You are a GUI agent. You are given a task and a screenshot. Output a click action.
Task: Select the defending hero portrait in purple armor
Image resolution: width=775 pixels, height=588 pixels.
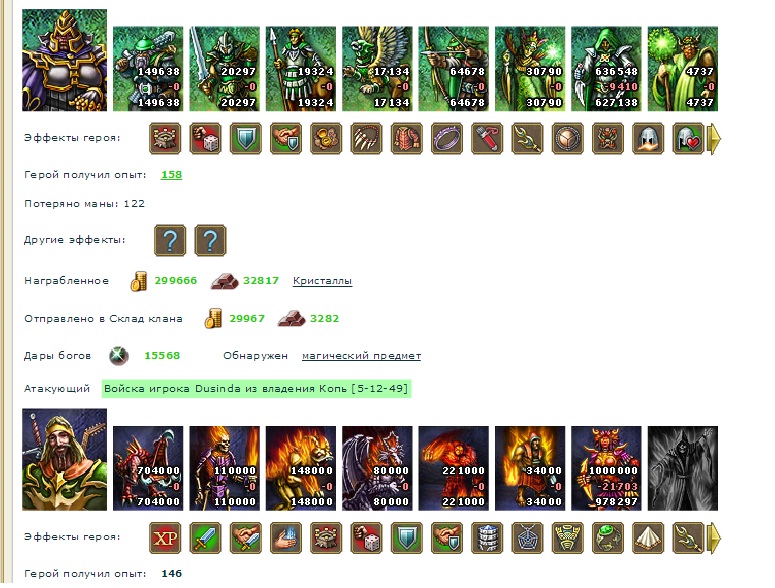pyautogui.click(x=64, y=60)
